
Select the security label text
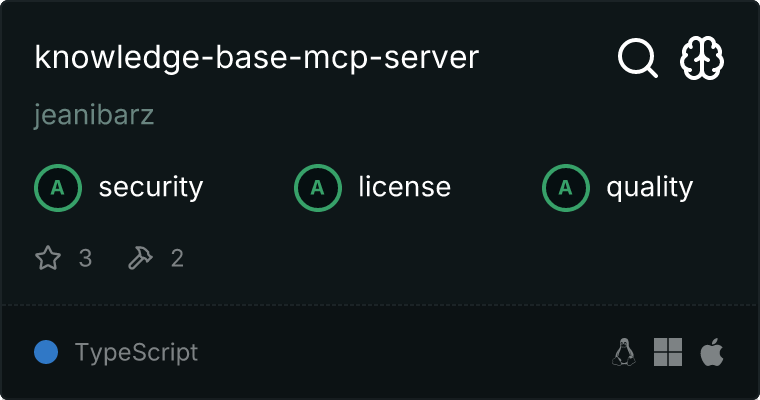[x=150, y=187]
